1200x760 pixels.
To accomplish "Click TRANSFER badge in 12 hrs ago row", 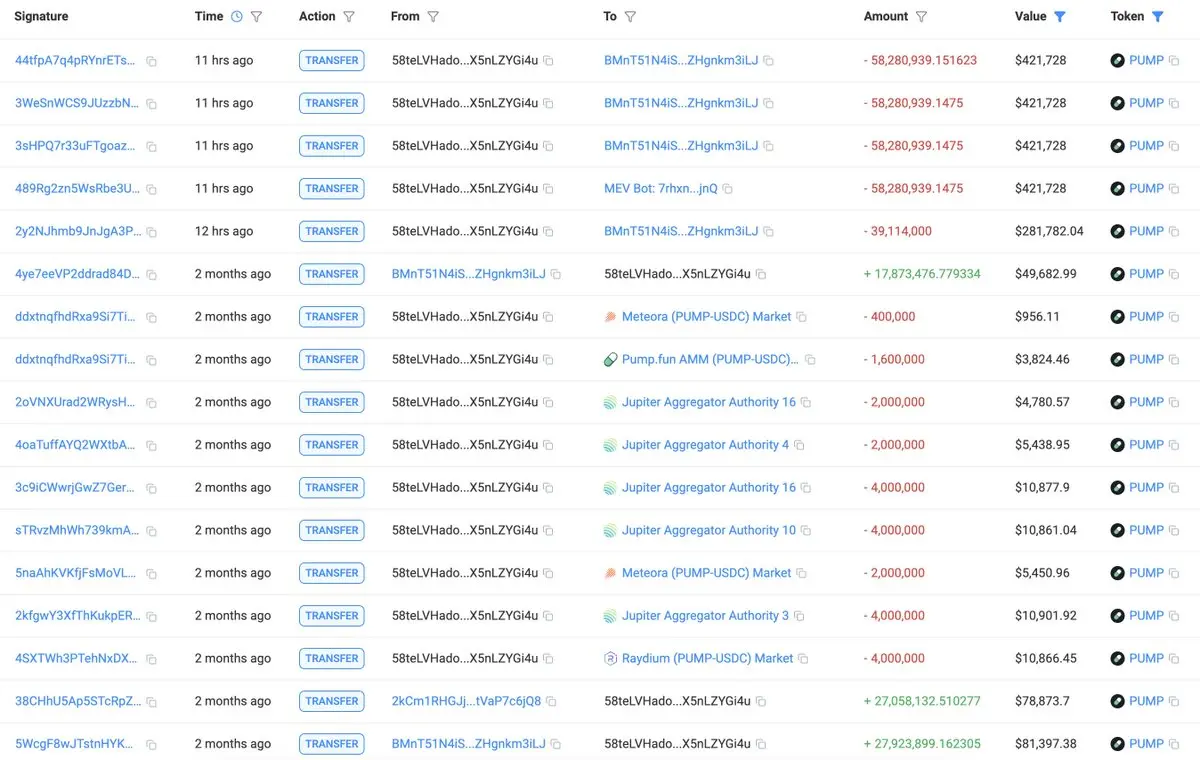I will click(332, 231).
